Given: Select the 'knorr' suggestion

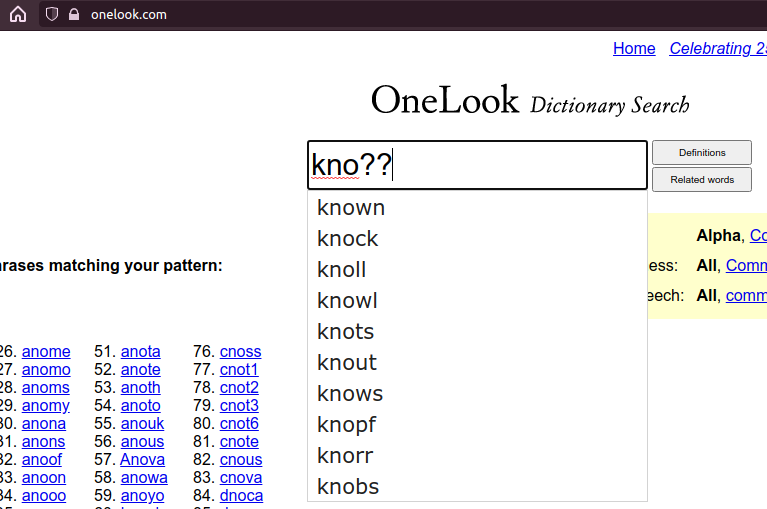Looking at the screenshot, I should point(477,455).
